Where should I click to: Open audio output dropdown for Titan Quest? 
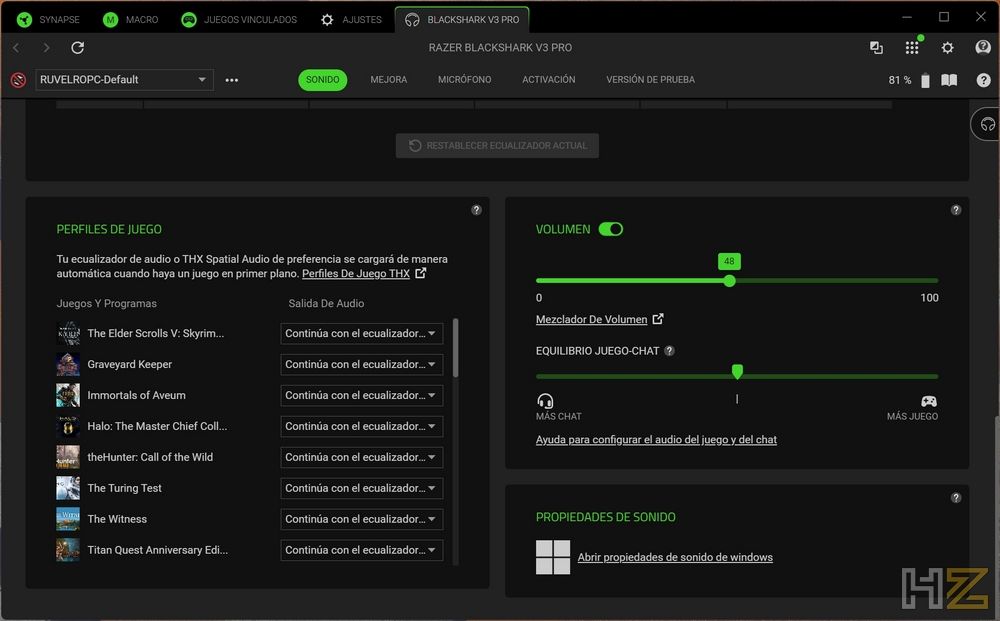[362, 550]
